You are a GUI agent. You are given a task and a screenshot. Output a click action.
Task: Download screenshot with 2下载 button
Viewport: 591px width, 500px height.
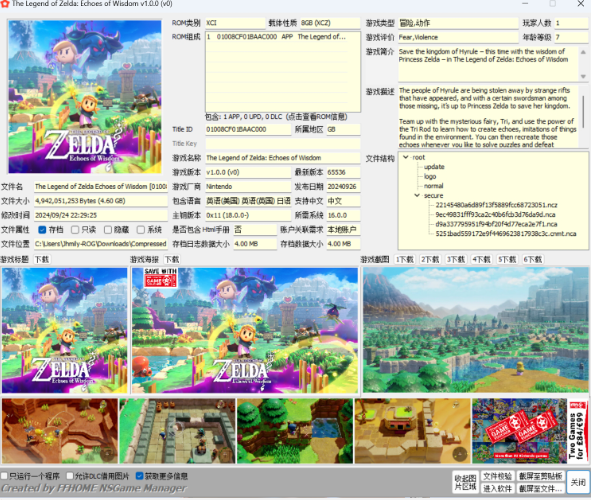(430, 259)
